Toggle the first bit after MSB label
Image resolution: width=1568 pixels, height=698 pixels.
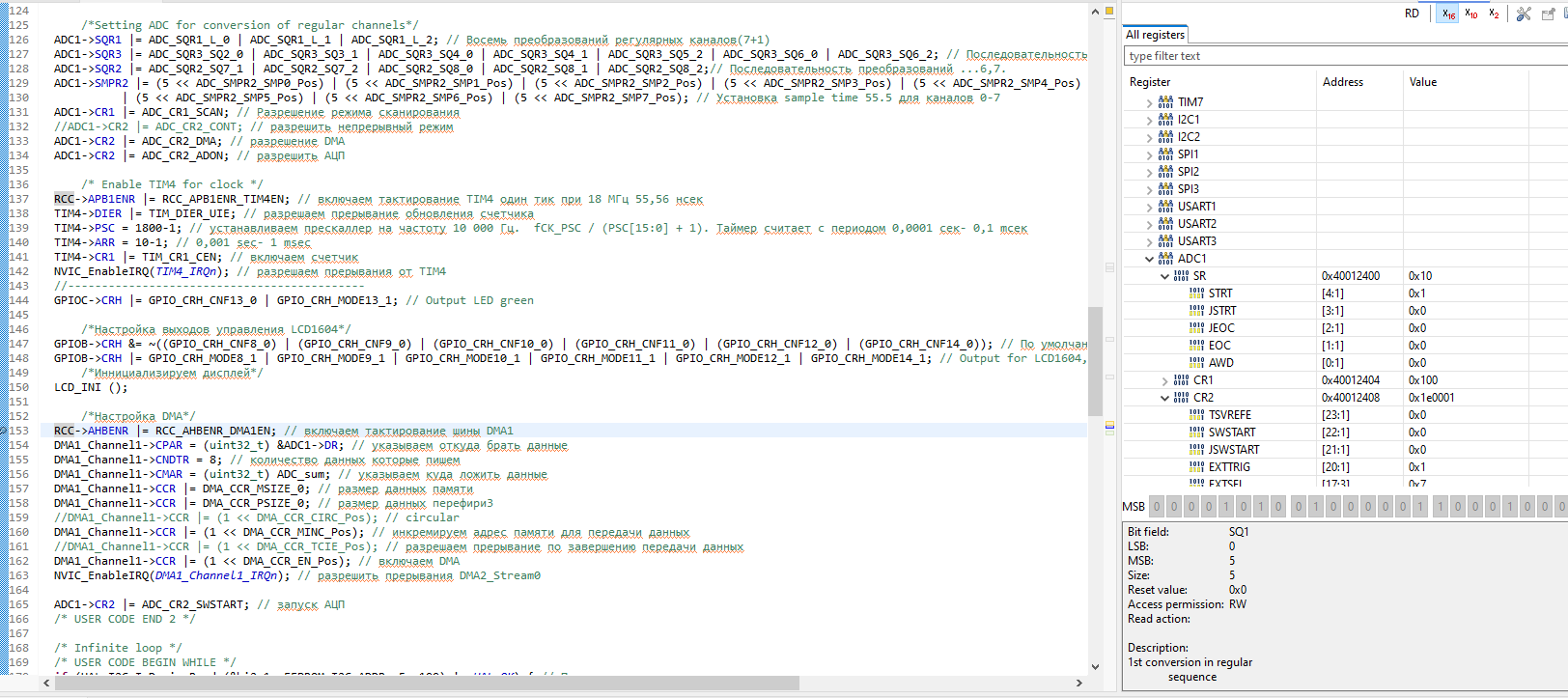(1157, 506)
